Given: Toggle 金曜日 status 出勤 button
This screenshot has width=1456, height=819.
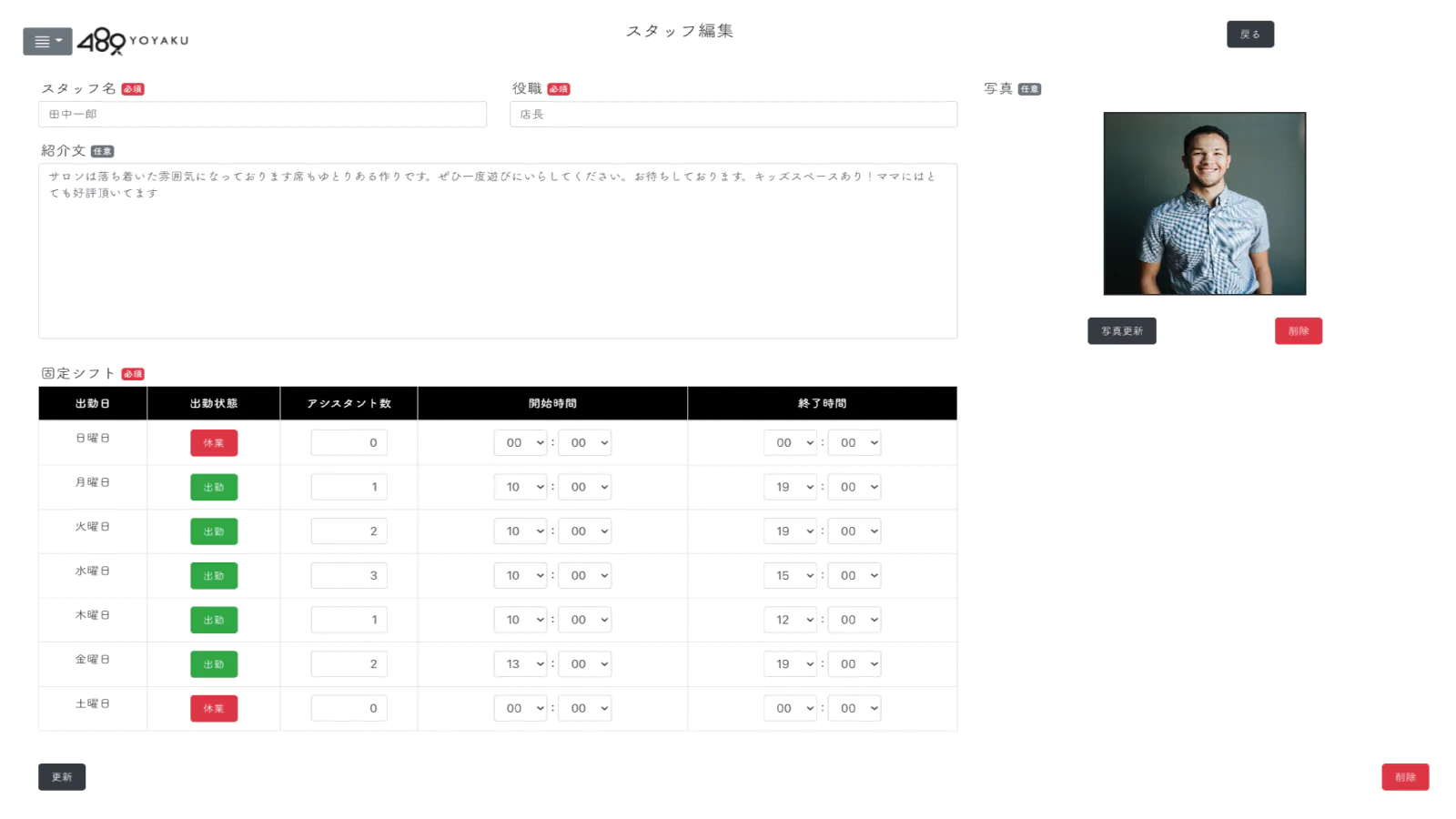Looking at the screenshot, I should pyautogui.click(x=214, y=664).
